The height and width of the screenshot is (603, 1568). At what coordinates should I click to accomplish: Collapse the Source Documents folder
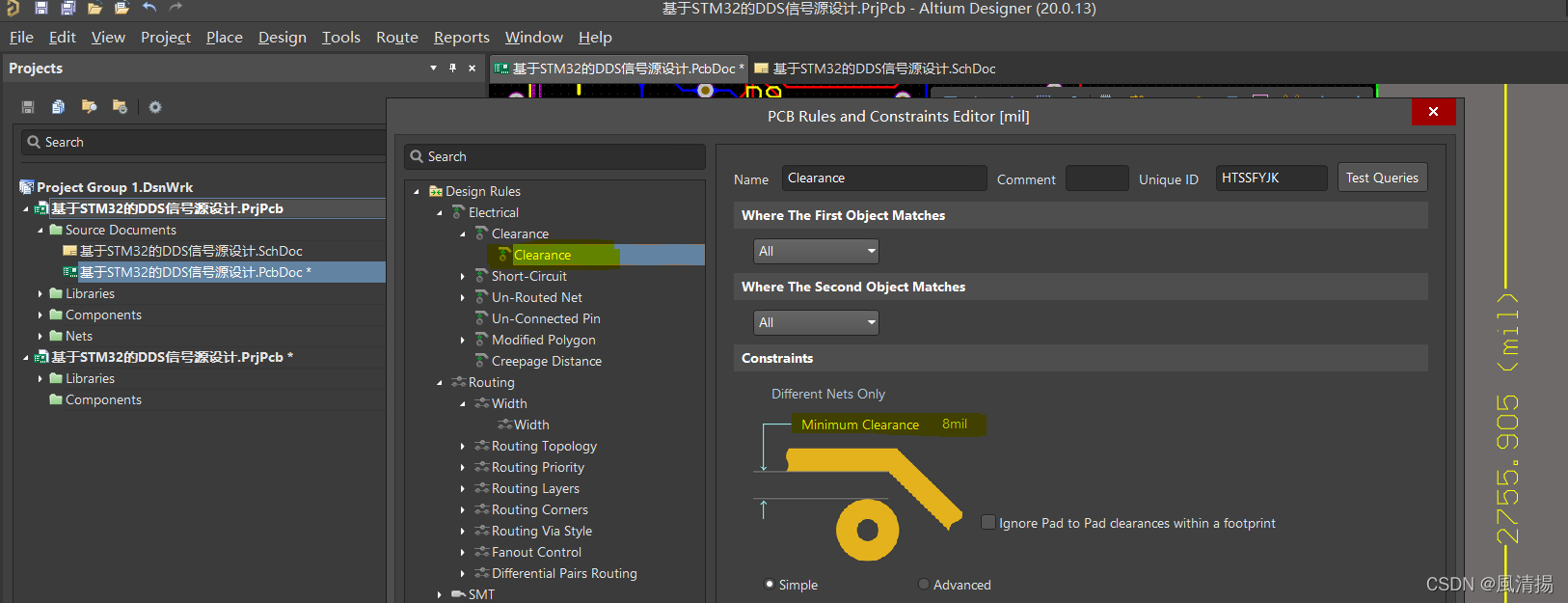point(41,230)
